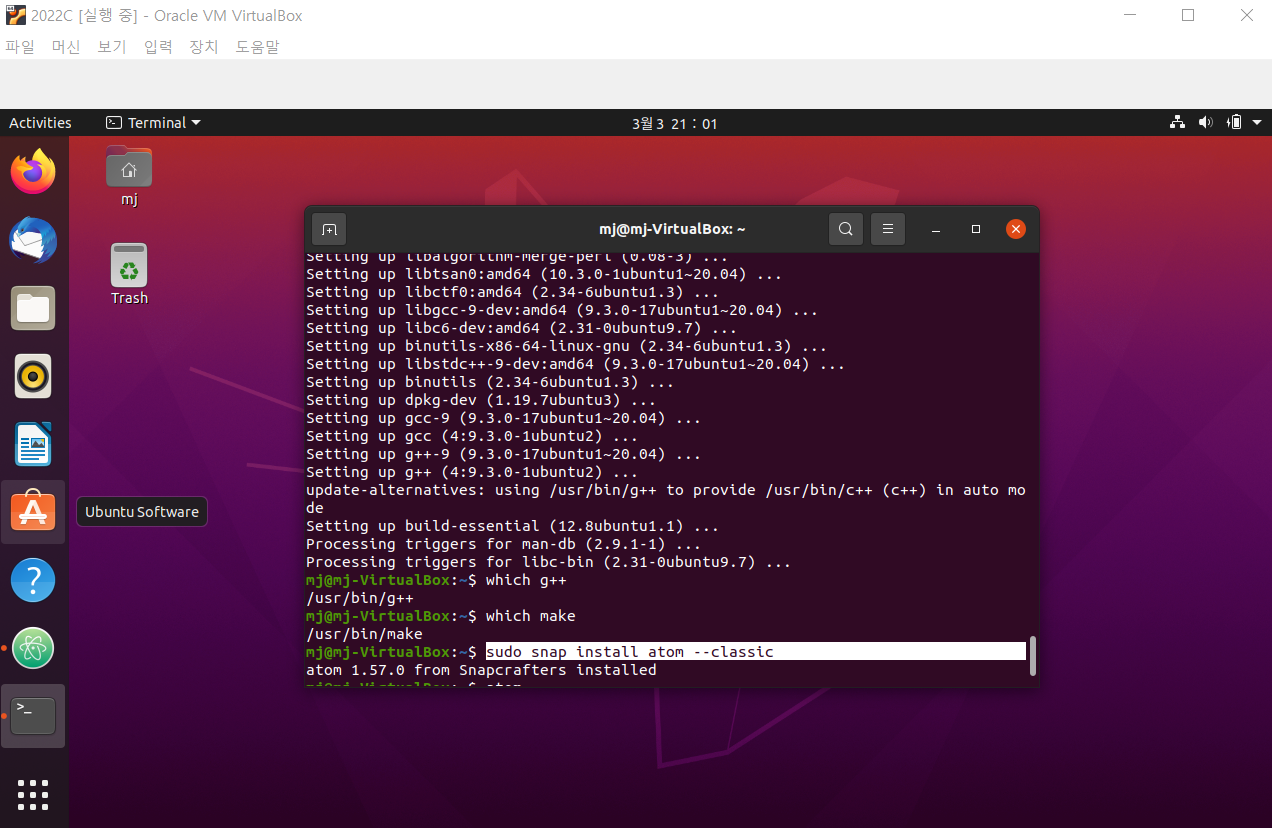Open Firefox from the dock
Image resolution: width=1272 pixels, height=828 pixels.
pyautogui.click(x=33, y=172)
